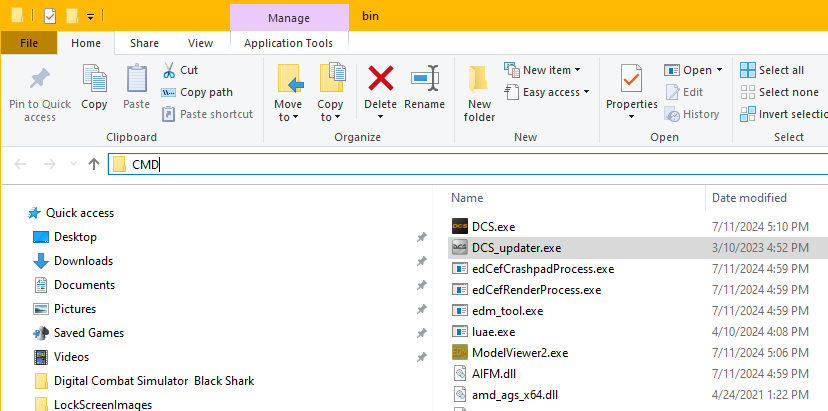Click Paste shortcut in Clipboard group
828x411 pixels.
(x=207, y=114)
